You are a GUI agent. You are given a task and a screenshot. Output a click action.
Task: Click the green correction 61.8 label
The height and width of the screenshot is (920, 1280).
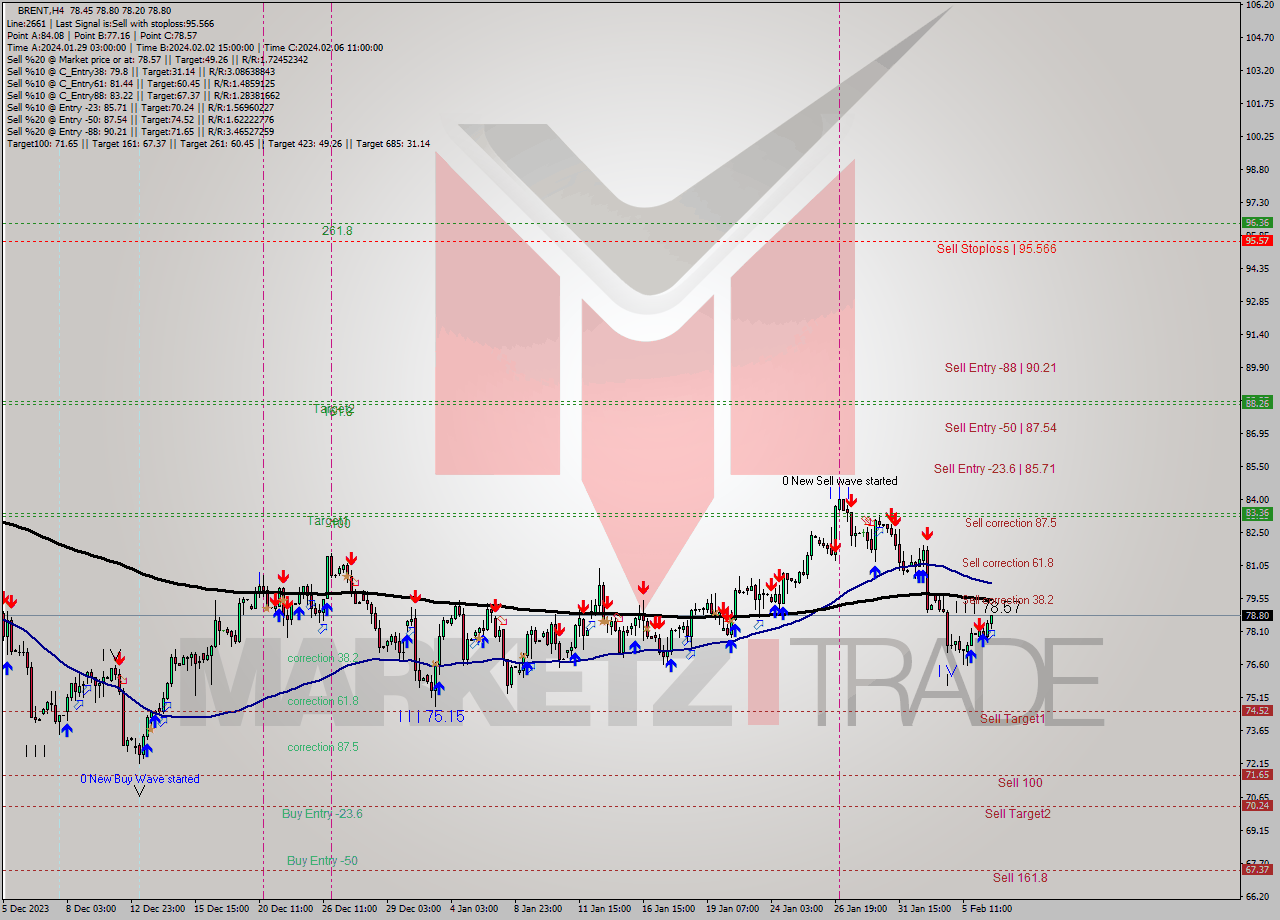(x=322, y=701)
